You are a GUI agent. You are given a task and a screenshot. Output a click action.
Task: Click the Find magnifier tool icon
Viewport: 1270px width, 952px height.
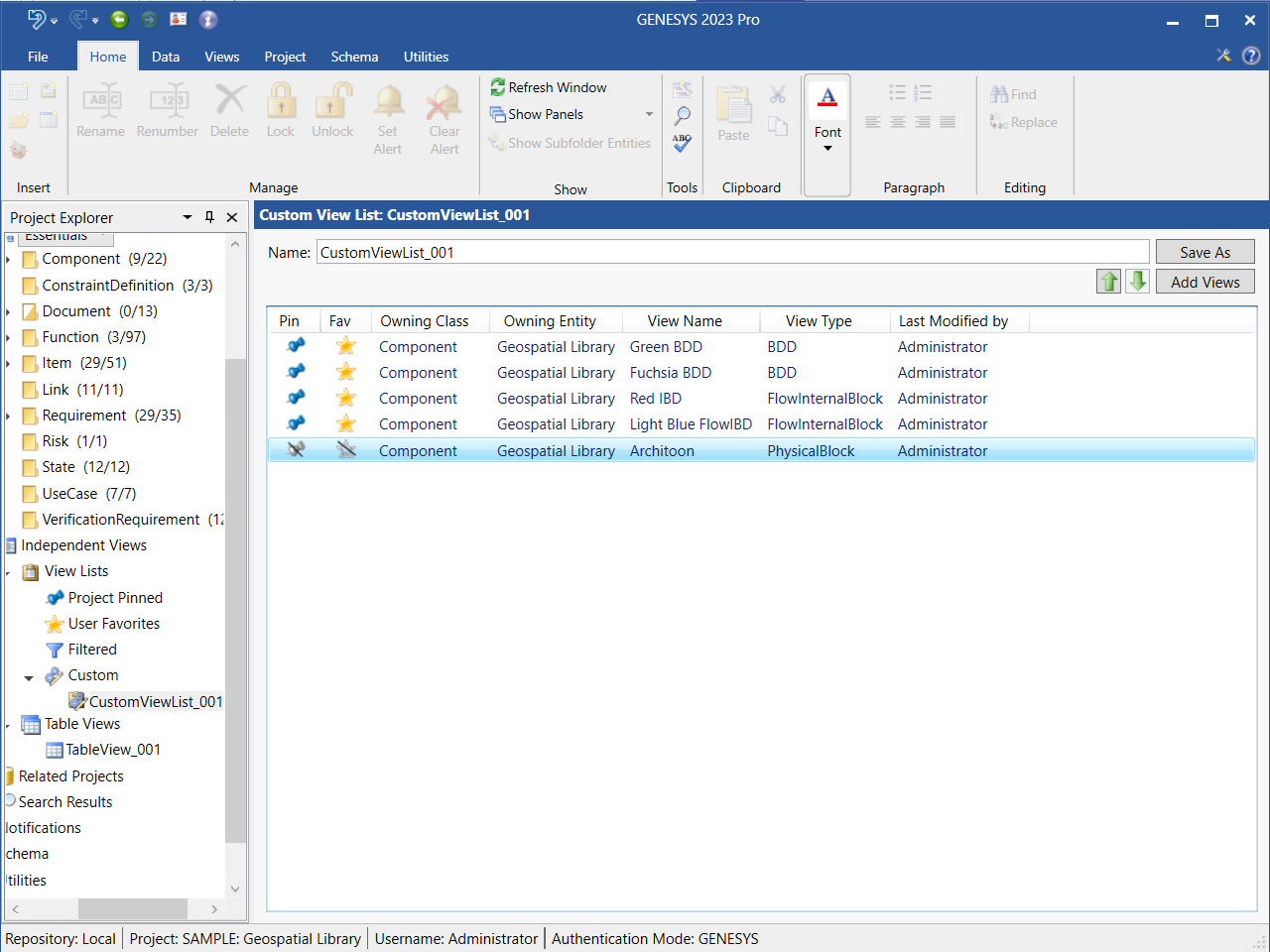pyautogui.click(x=682, y=116)
